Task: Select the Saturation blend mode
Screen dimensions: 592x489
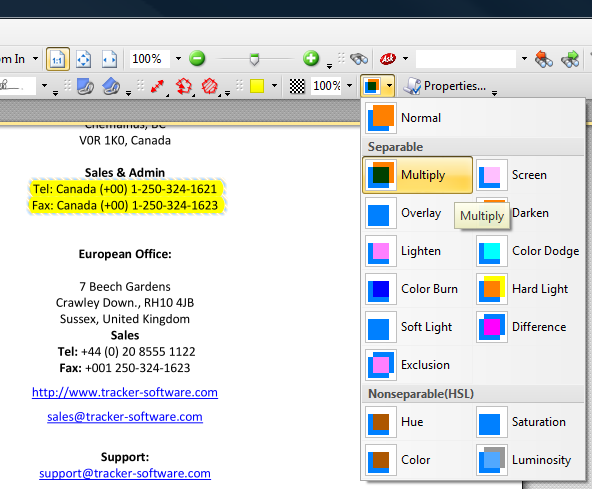Action: pyautogui.click(x=529, y=422)
